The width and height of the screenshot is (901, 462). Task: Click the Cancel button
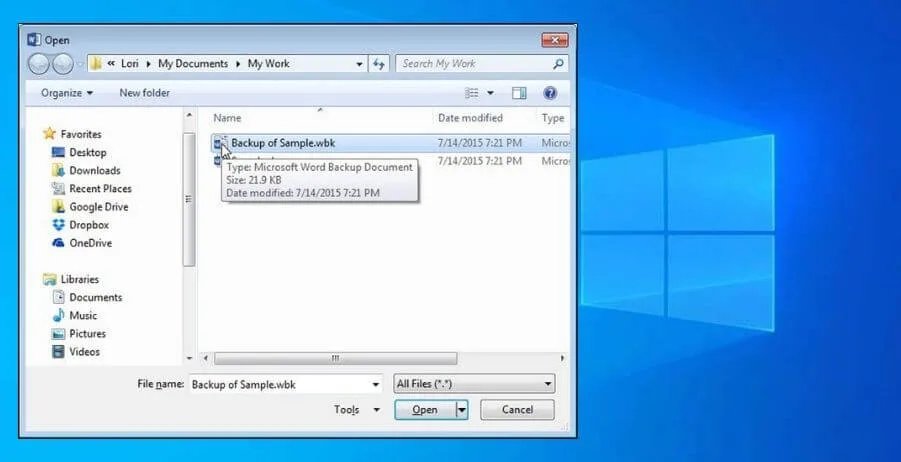[x=517, y=410]
